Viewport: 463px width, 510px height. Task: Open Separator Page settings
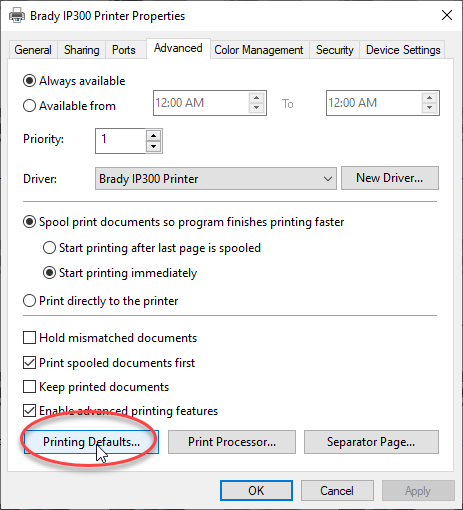(371, 442)
